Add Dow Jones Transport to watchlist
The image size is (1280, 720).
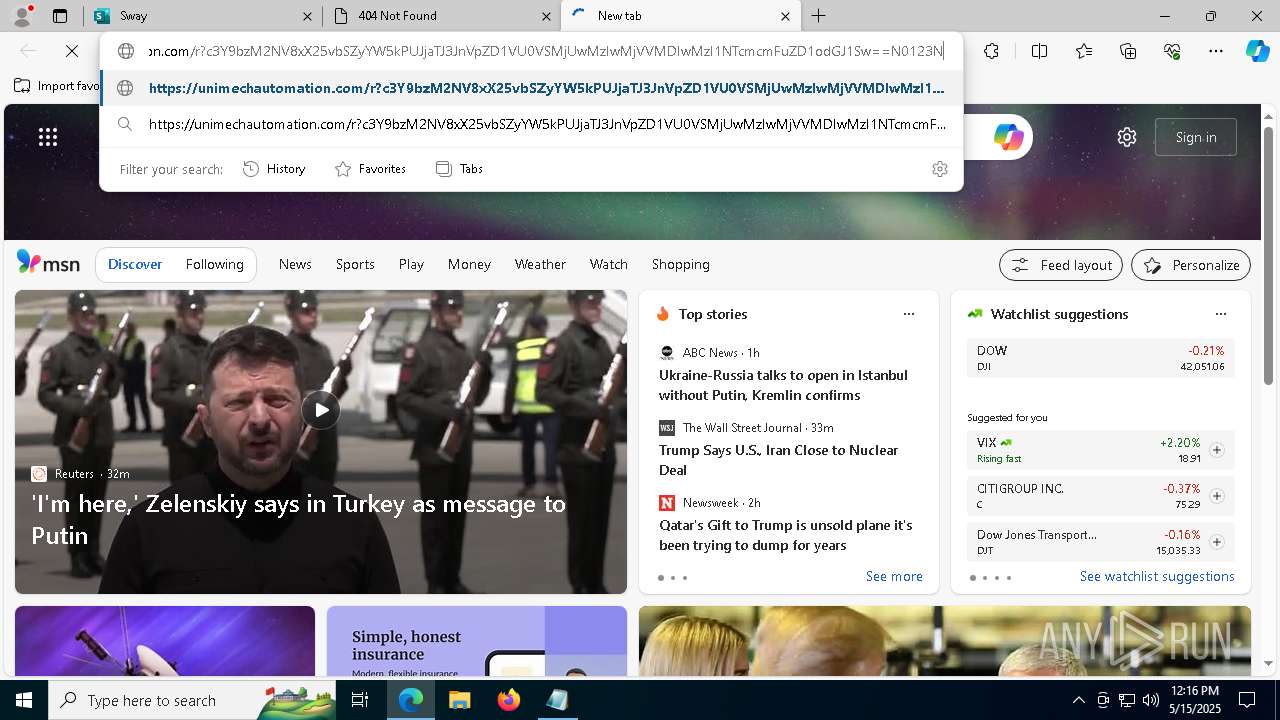tap(1217, 542)
